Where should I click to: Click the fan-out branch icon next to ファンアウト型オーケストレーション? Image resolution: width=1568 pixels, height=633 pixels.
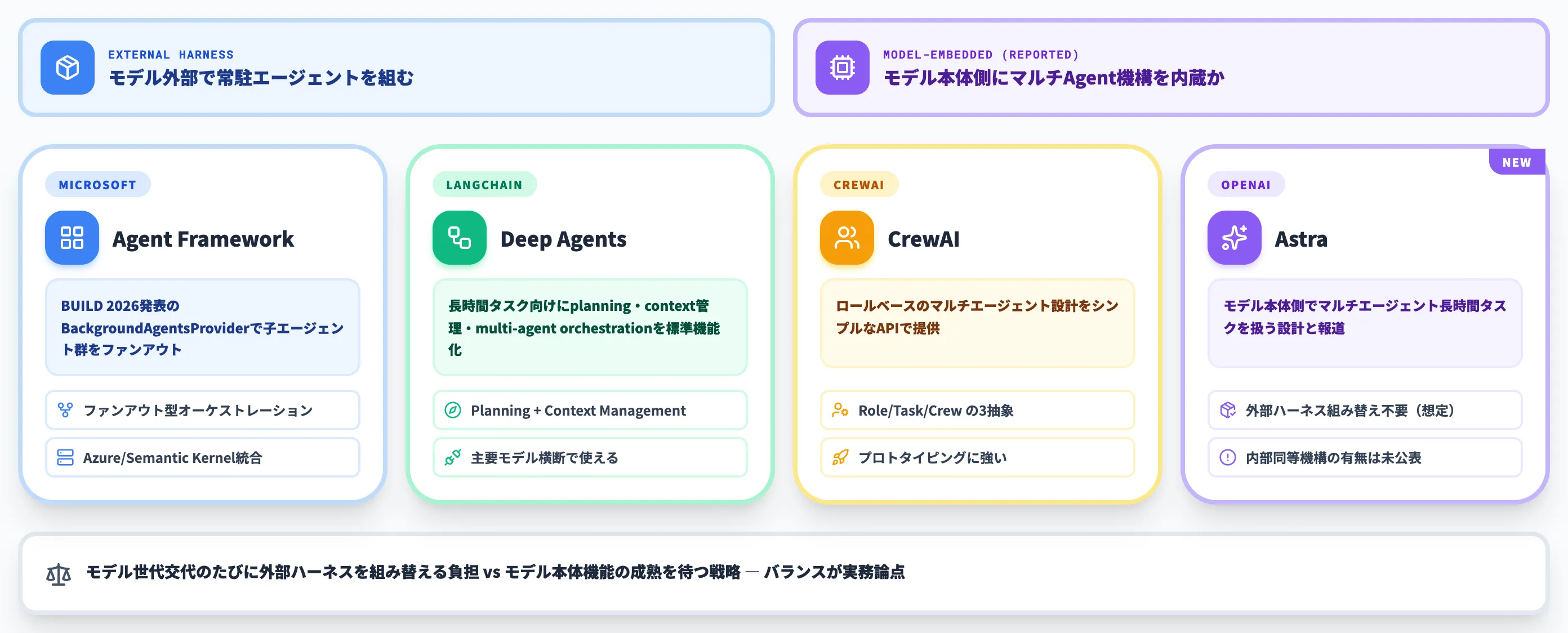(x=65, y=410)
